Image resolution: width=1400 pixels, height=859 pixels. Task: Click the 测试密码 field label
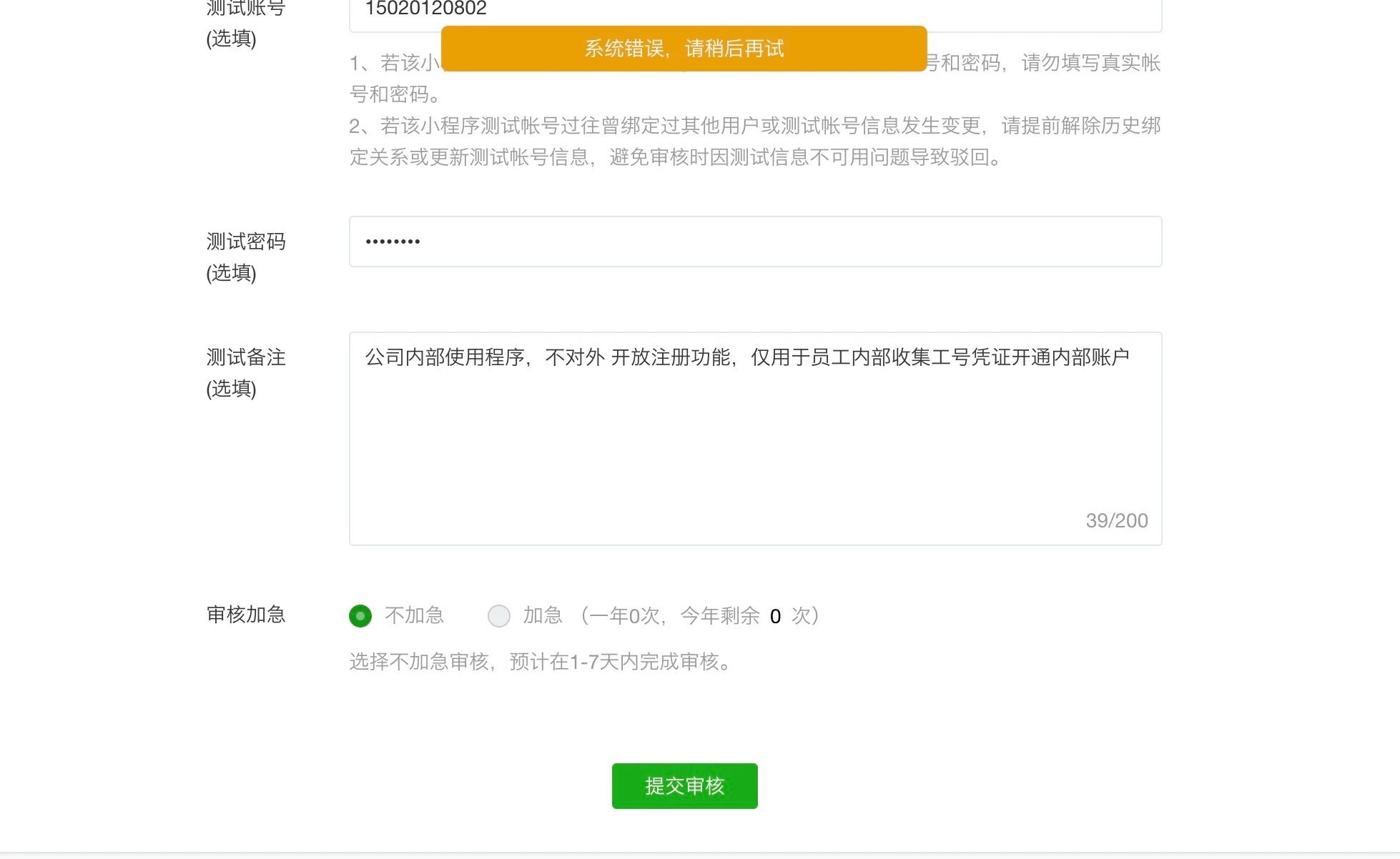pyautogui.click(x=245, y=242)
